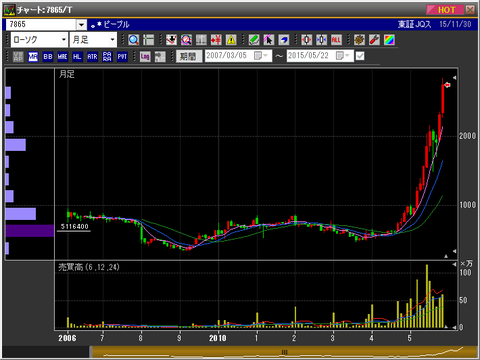Open the gear settings icon
Screen dimensions: 480x360
[x=359, y=40]
